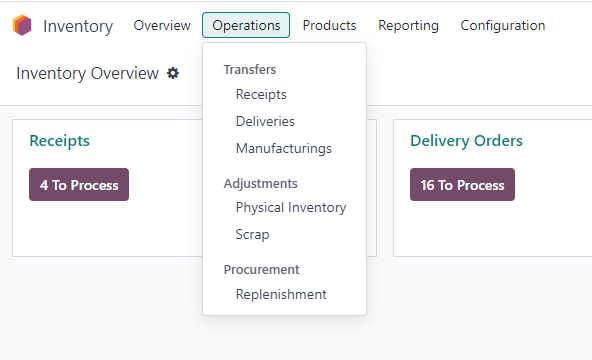The image size is (592, 360).
Task: Click the 4 To Process button
Action: [79, 185]
